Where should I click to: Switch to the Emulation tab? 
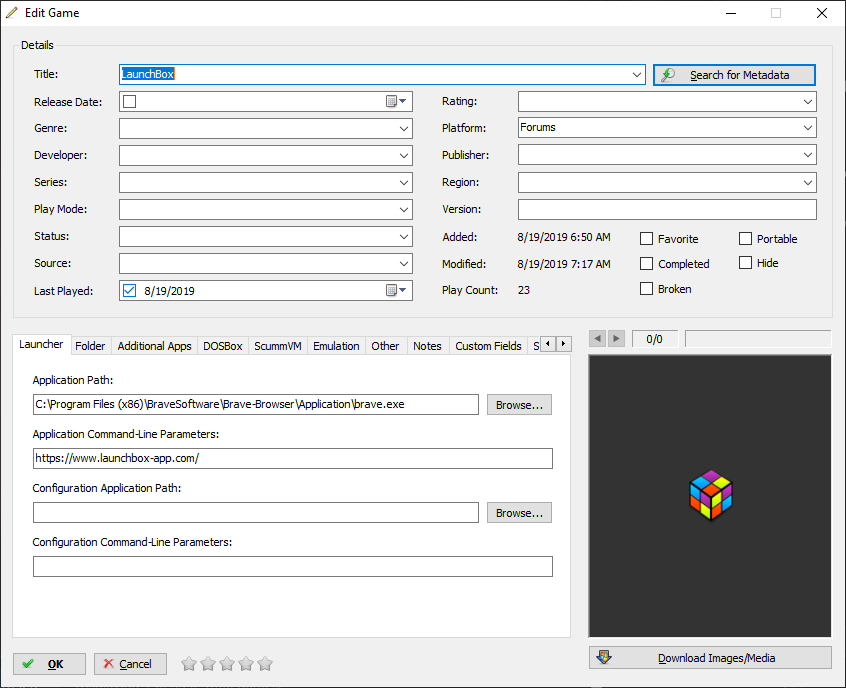click(336, 346)
